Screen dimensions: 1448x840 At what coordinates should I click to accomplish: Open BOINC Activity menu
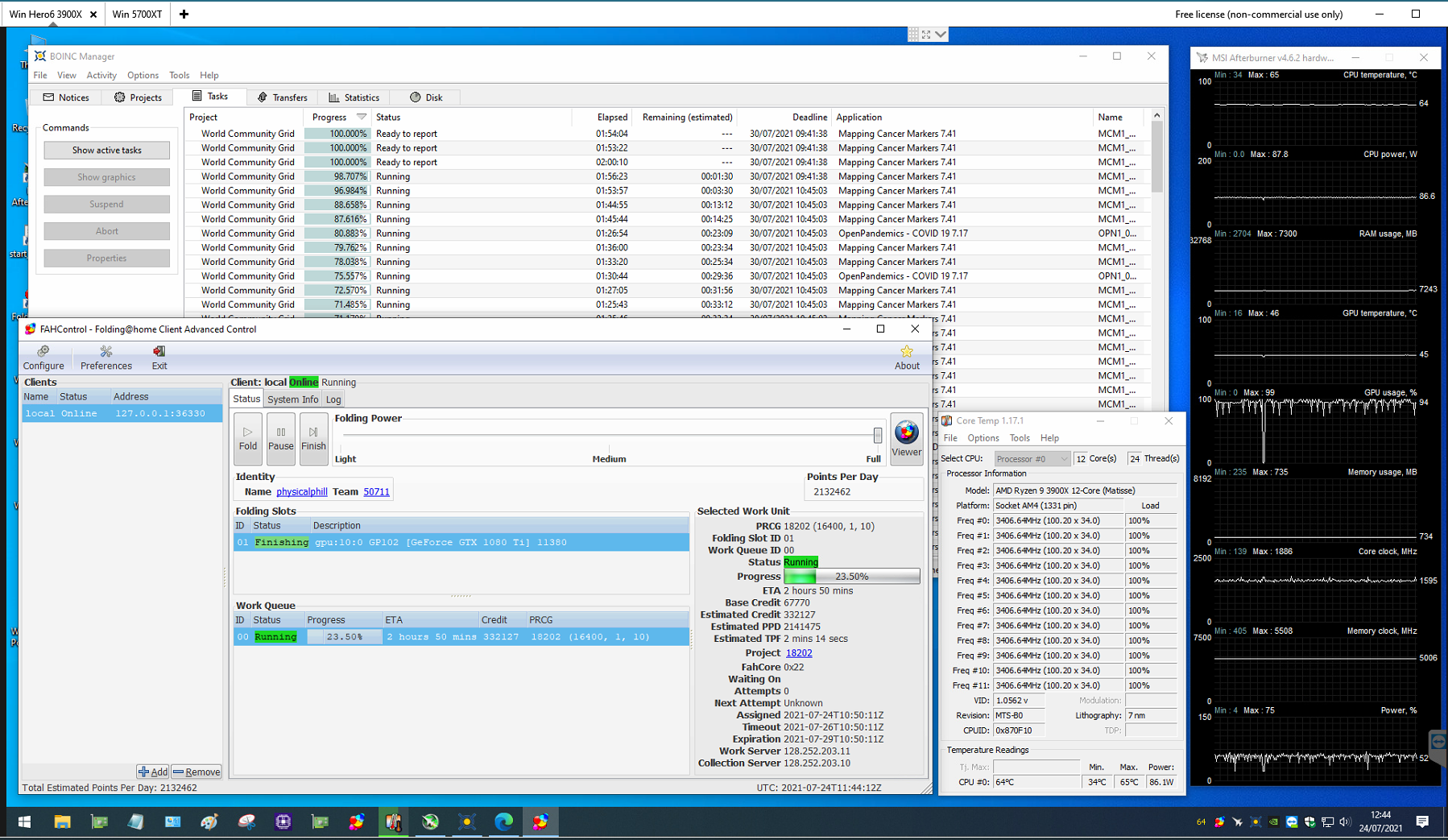(101, 75)
